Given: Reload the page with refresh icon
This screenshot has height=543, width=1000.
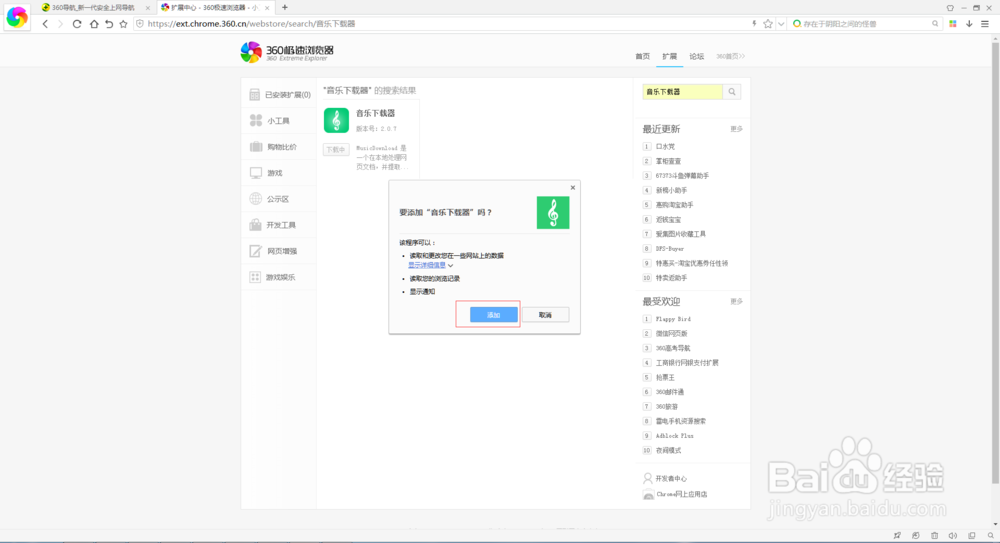Looking at the screenshot, I should coord(77,24).
